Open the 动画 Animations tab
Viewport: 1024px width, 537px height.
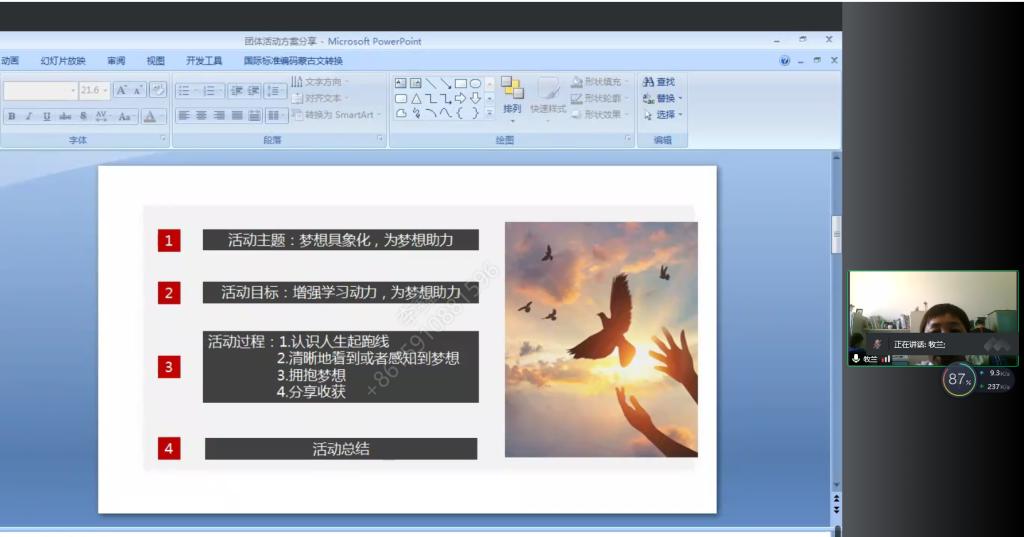(10, 61)
